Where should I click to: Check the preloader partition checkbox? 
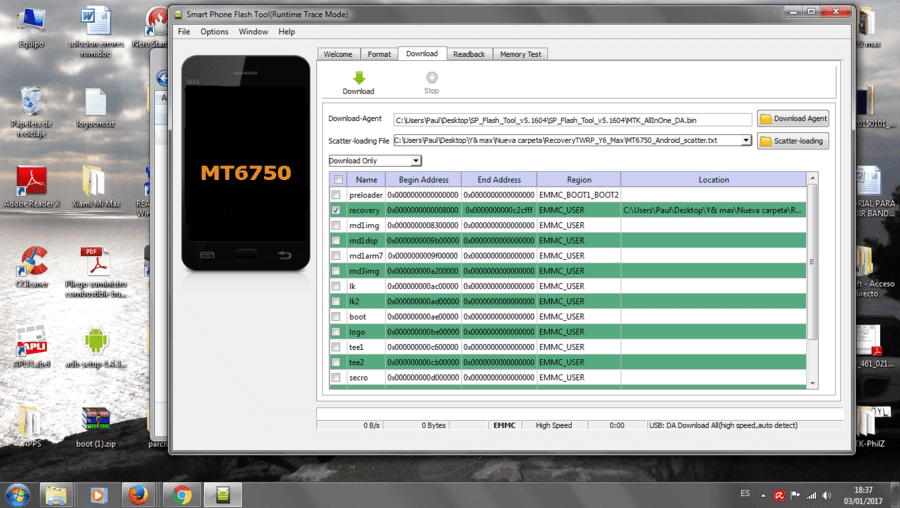click(336, 195)
